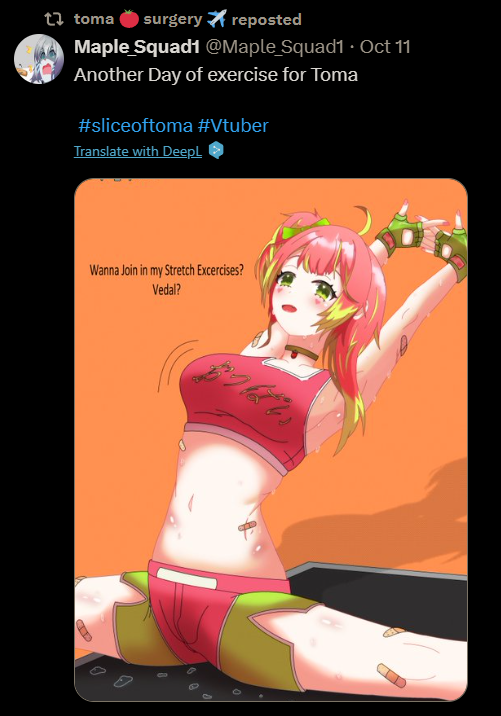Screen dimensions: 501x716
Task: Visit the @Maple_Squad1 handle link
Action: pyautogui.click(x=274, y=47)
